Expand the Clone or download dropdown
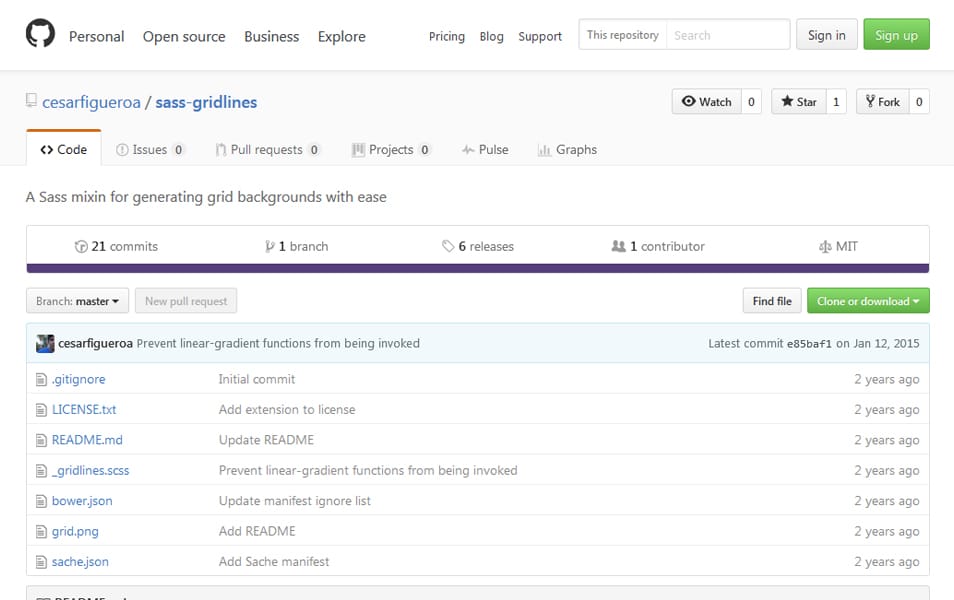The width and height of the screenshot is (954, 600). [868, 300]
